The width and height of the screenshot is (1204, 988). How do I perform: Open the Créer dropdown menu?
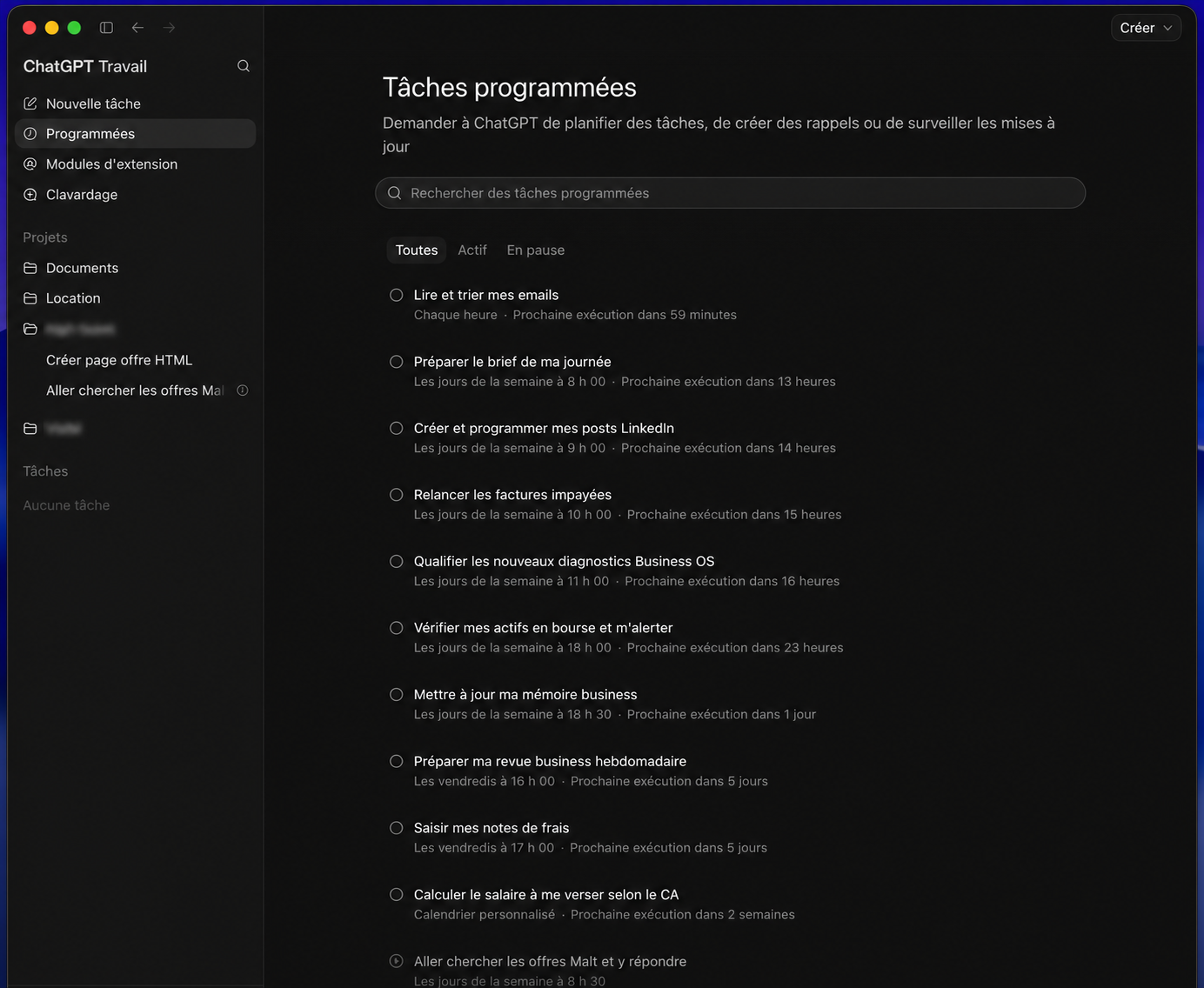[1146, 28]
